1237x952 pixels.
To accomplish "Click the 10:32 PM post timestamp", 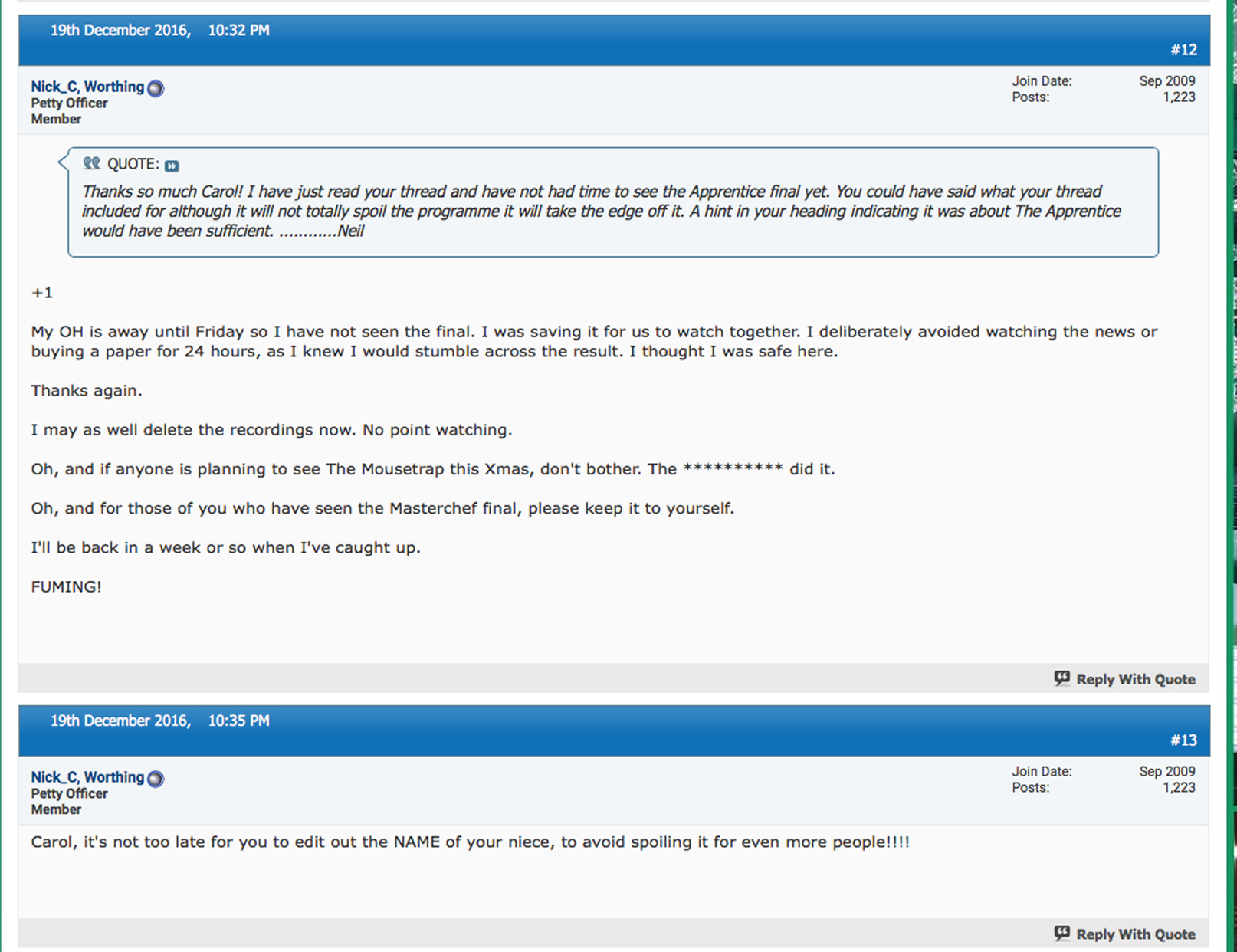I will pos(238,31).
